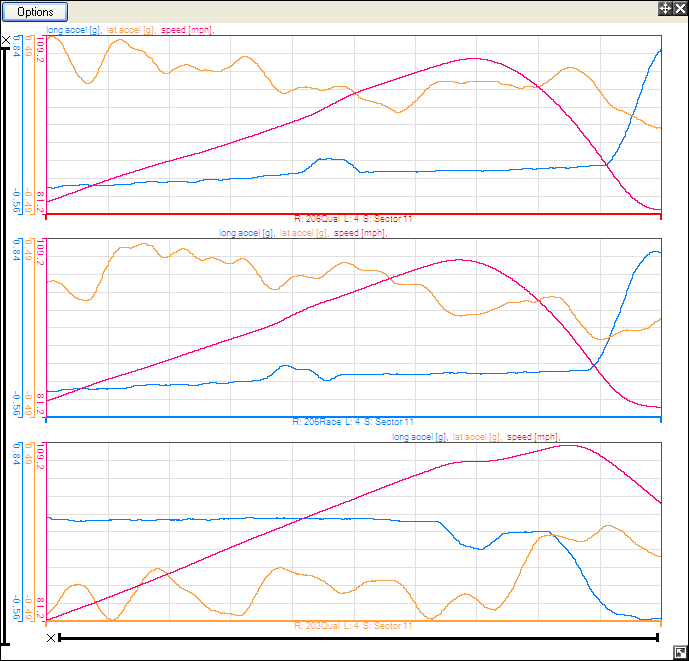Close the chart panel with the X icon
The height and width of the screenshot is (661, 689).
(x=678, y=8)
